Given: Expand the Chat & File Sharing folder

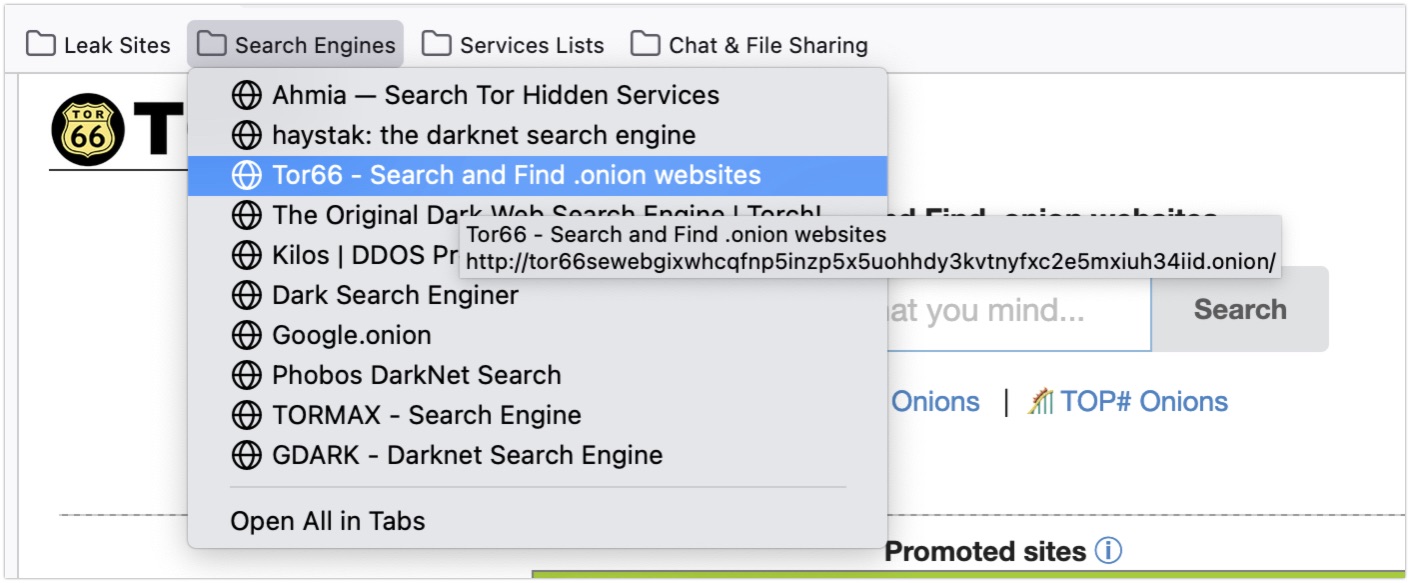Looking at the screenshot, I should coord(749,45).
